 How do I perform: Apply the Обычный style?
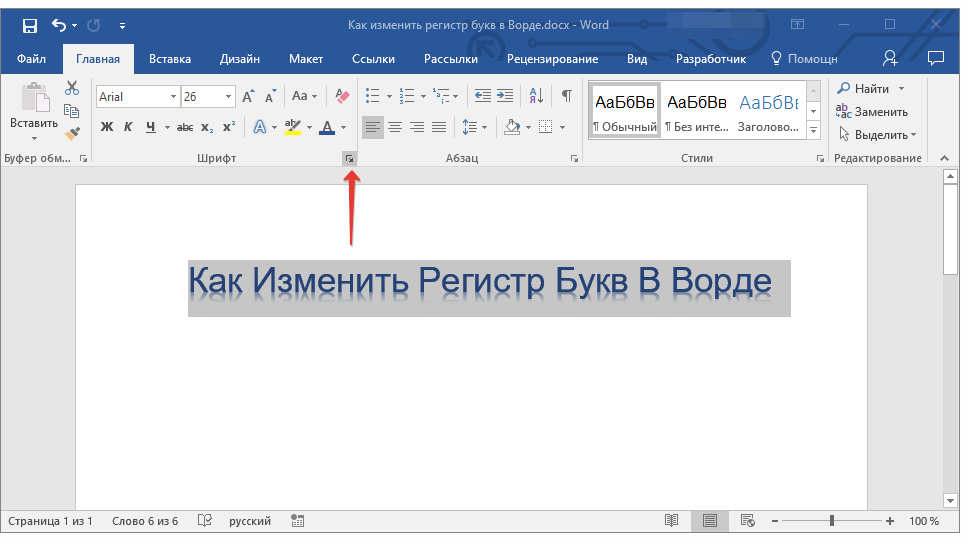point(625,110)
